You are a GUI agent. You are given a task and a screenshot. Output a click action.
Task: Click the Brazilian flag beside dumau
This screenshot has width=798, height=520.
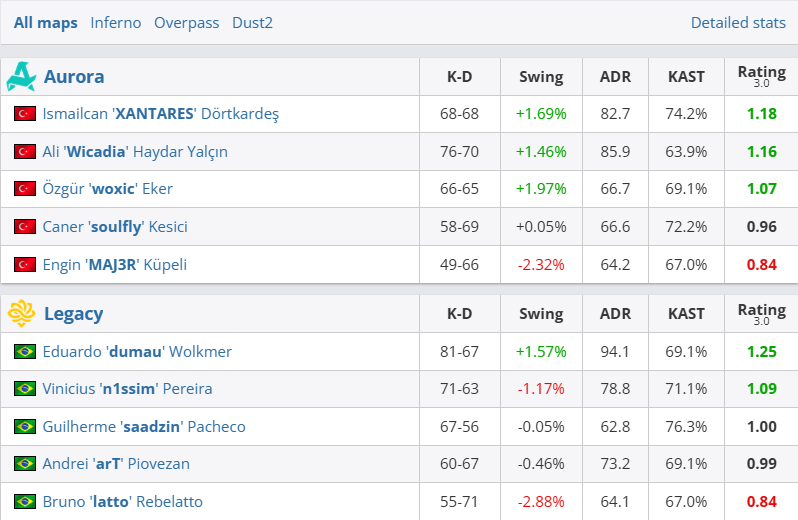pyautogui.click(x=25, y=351)
